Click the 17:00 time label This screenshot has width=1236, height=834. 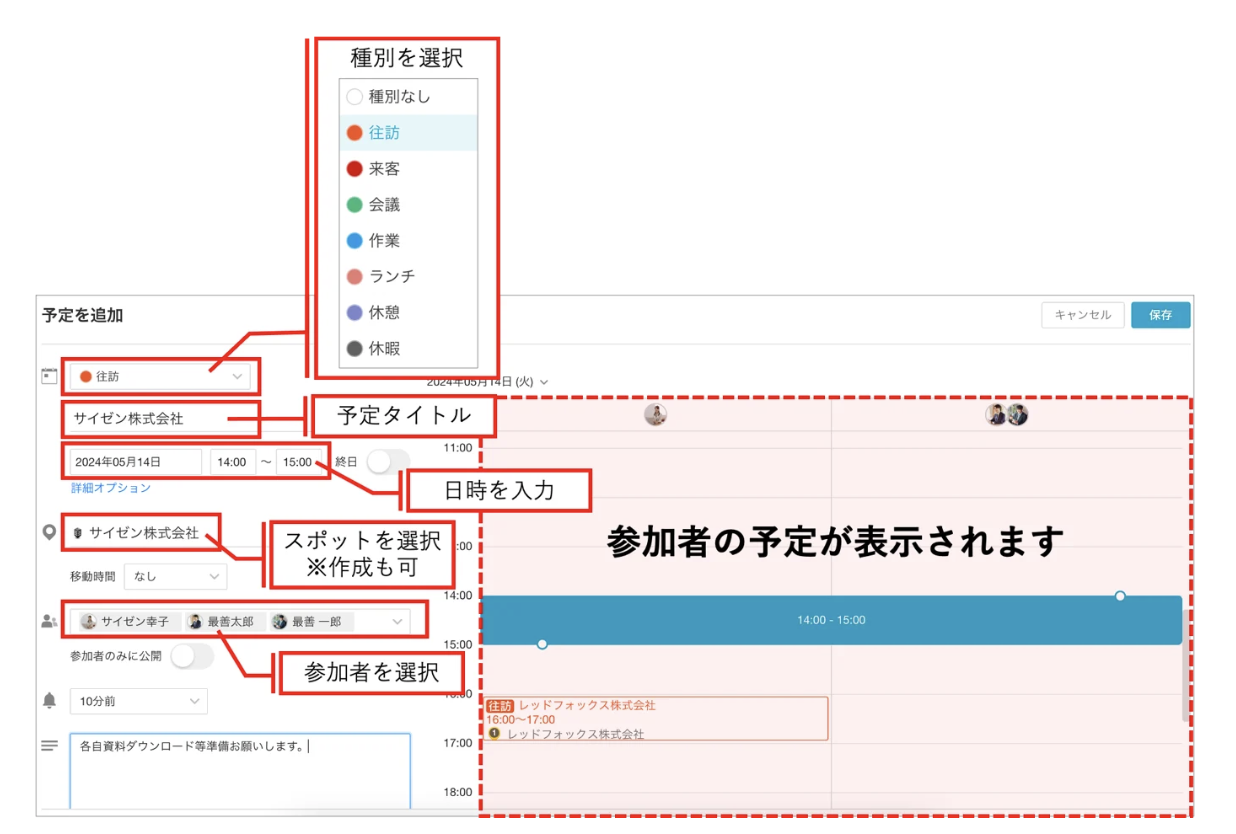[x=458, y=743]
